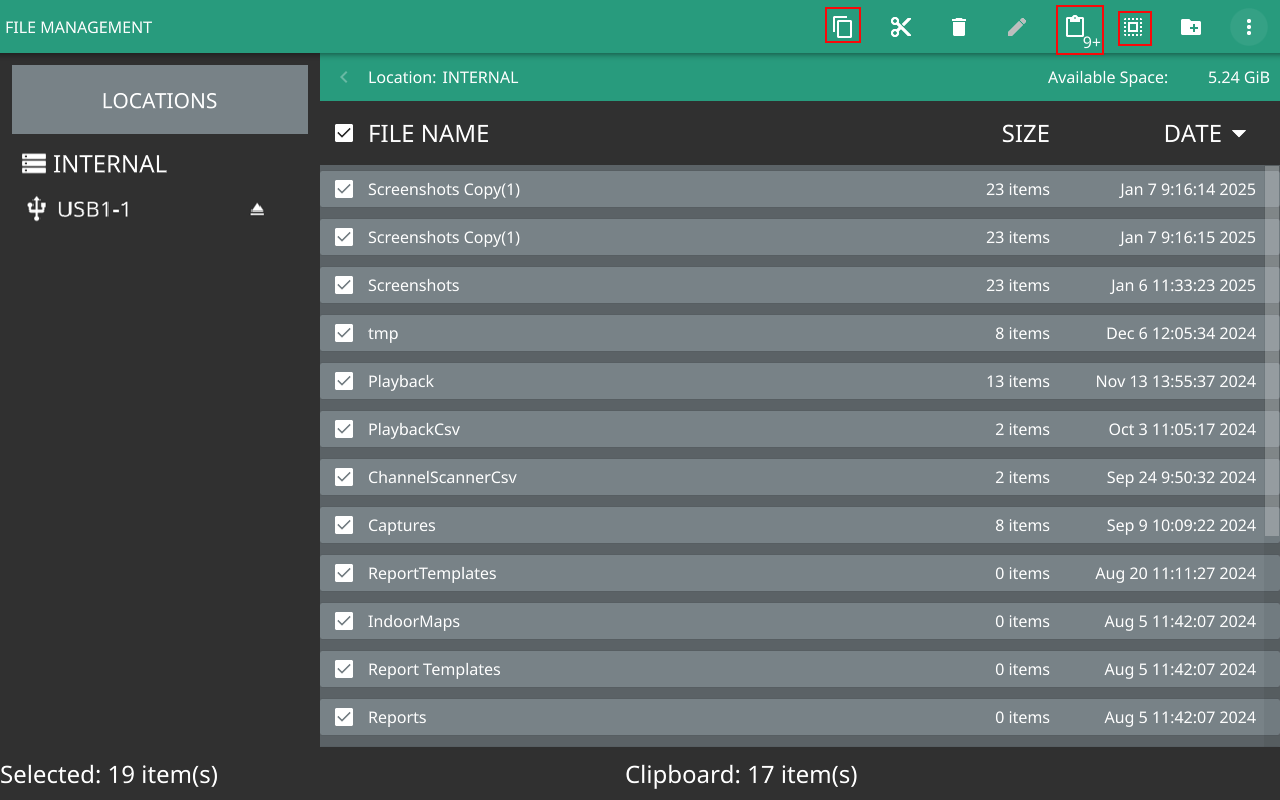Screen dimensions: 1280x800
Task: Click the Cut scissors icon
Action: coord(901,27)
